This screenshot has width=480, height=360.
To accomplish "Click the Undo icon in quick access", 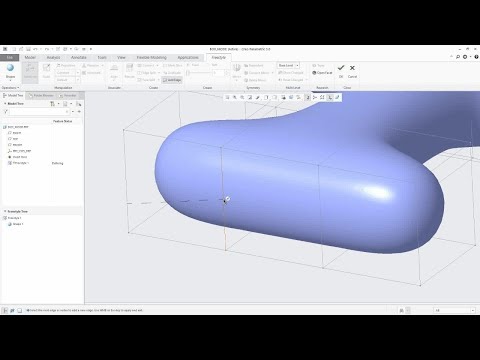I will pyautogui.click(x=36, y=49).
